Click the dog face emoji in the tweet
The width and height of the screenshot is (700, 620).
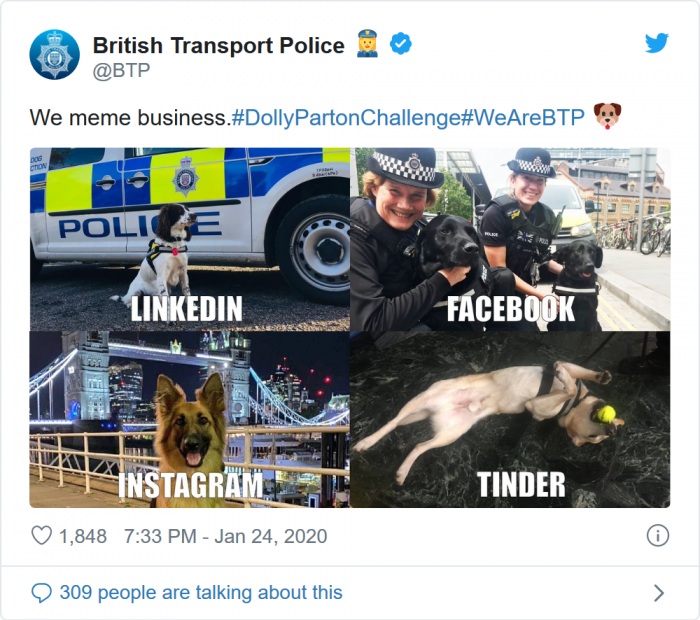[x=607, y=116]
